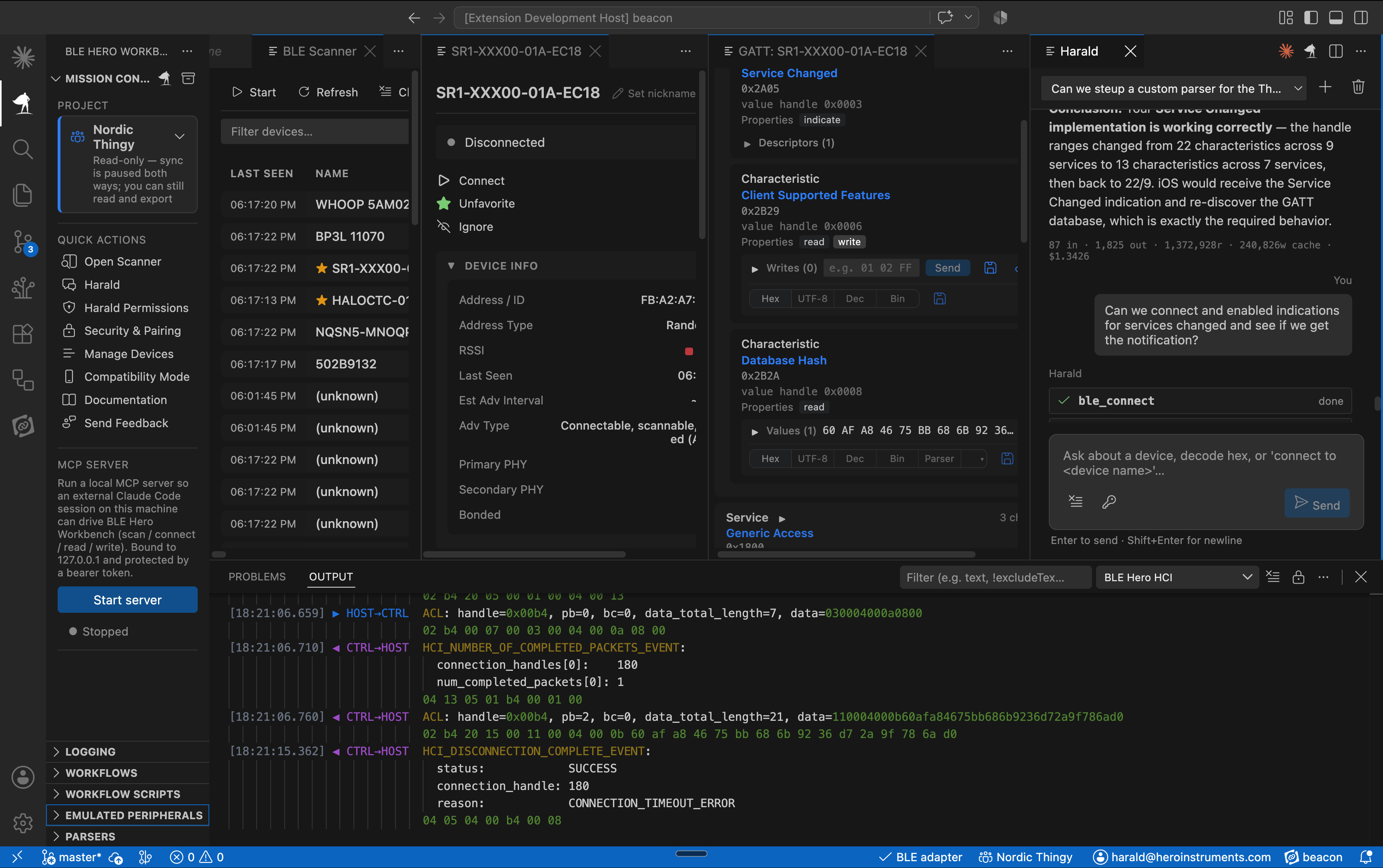Image resolution: width=1383 pixels, height=868 pixels.
Task: Select Hex format for Database Hash
Action: pyautogui.click(x=770, y=459)
